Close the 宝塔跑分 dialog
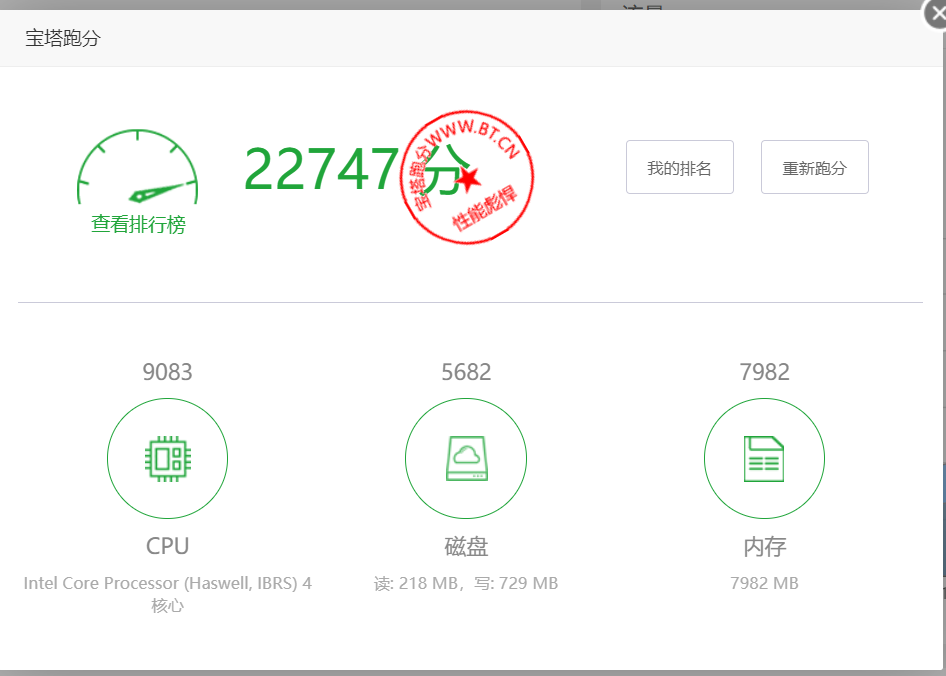This screenshot has height=676, width=946. click(x=936, y=14)
